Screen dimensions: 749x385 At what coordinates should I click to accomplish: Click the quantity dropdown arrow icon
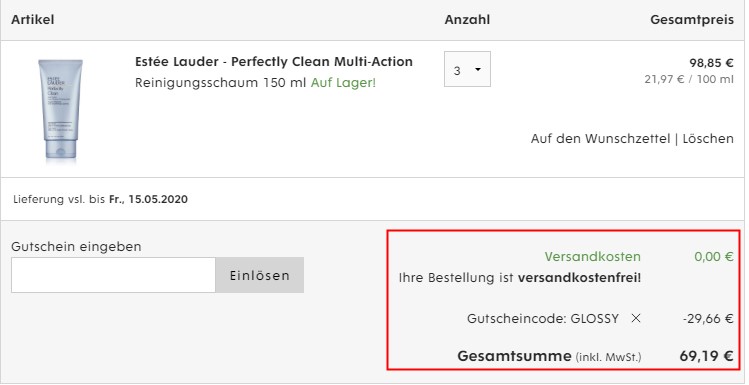[x=478, y=70]
